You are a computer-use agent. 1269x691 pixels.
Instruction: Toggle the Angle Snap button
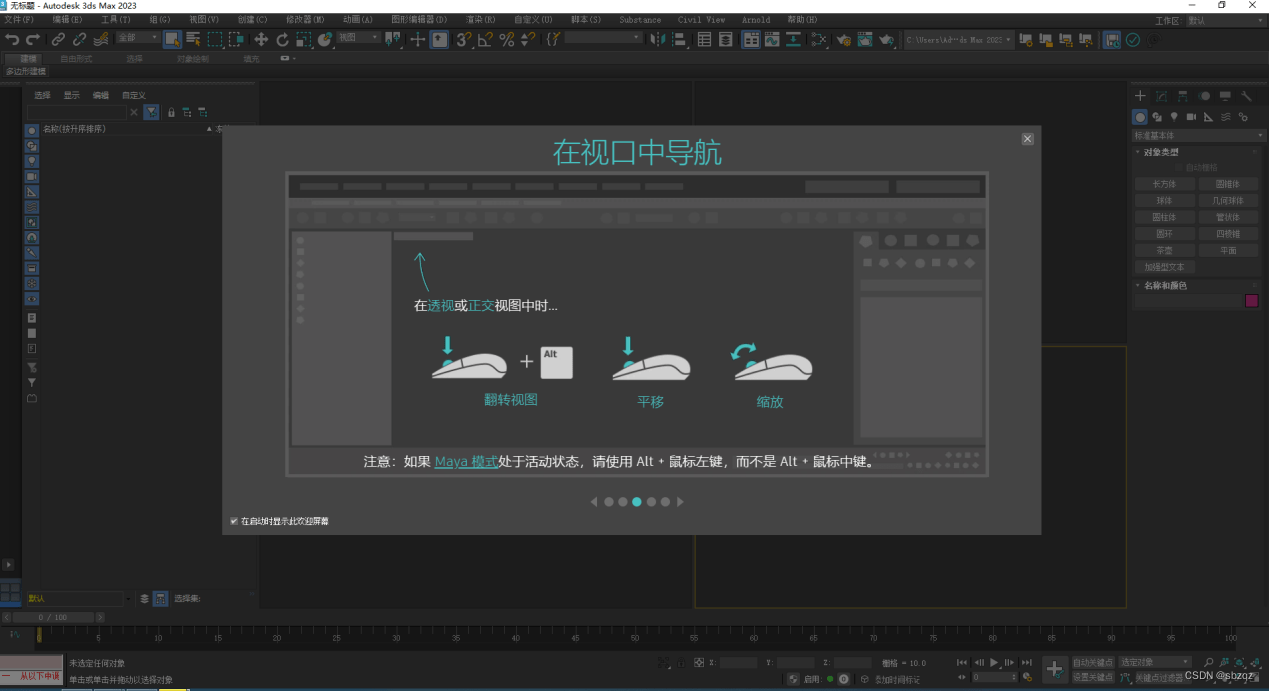485,39
